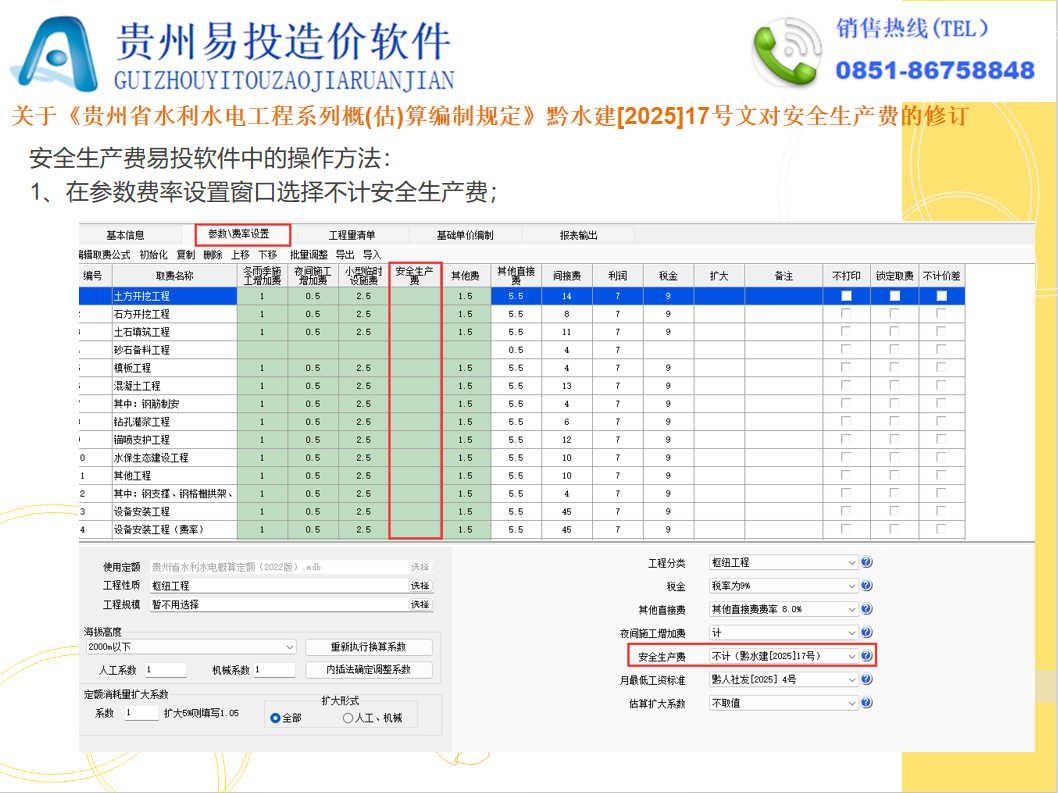Select the 人工、机械 radio button
Viewport: 1058px width, 793px height.
tap(348, 718)
